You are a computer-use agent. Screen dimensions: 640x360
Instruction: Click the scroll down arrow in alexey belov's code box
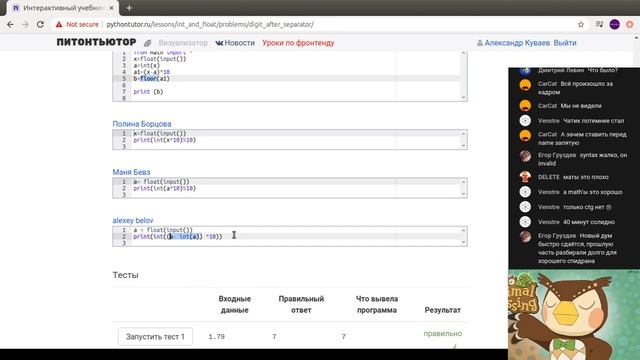(x=464, y=242)
